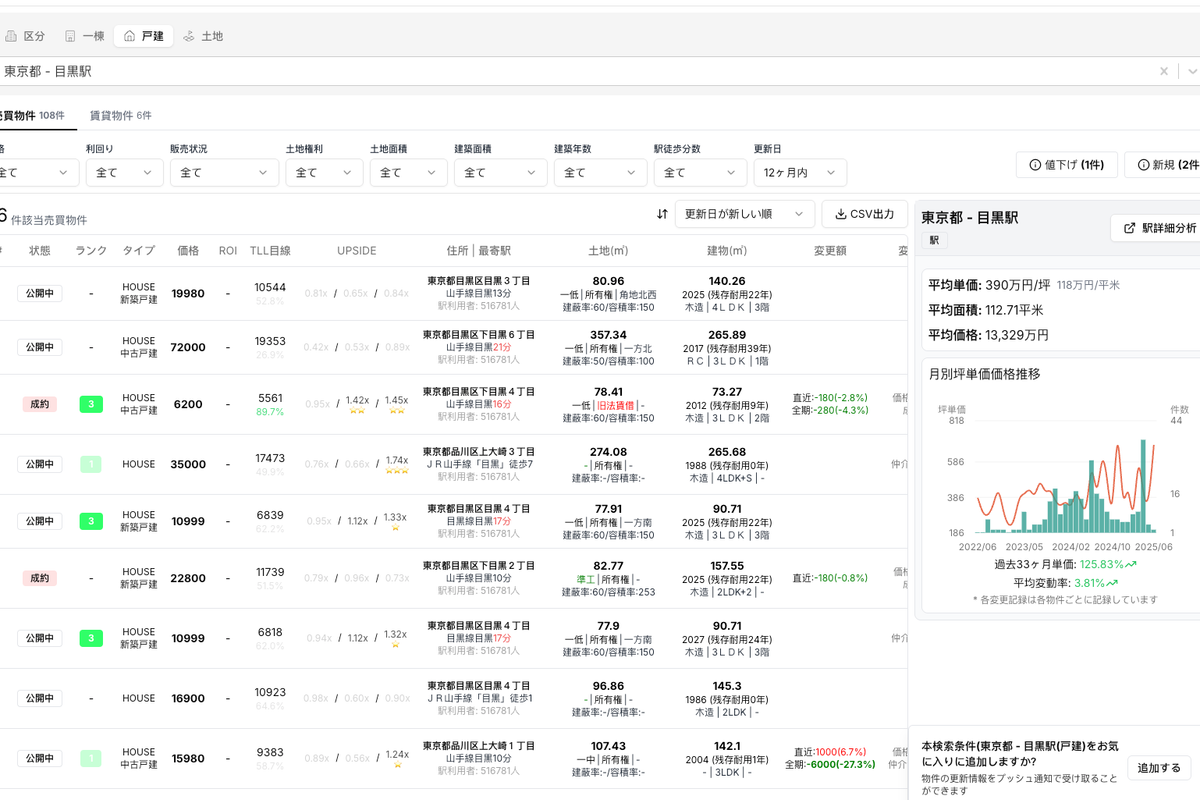Click the ランク column header
The width and height of the screenshot is (1200, 800).
tap(91, 250)
